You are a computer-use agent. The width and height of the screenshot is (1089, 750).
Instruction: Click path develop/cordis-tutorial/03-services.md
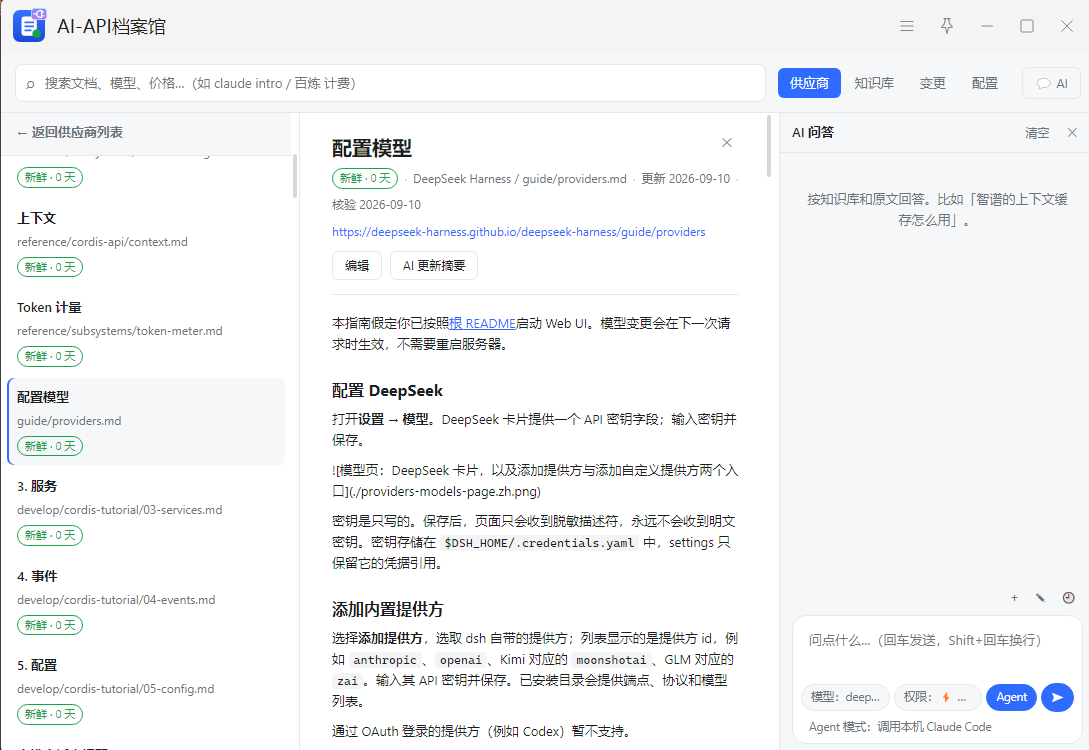(x=119, y=510)
